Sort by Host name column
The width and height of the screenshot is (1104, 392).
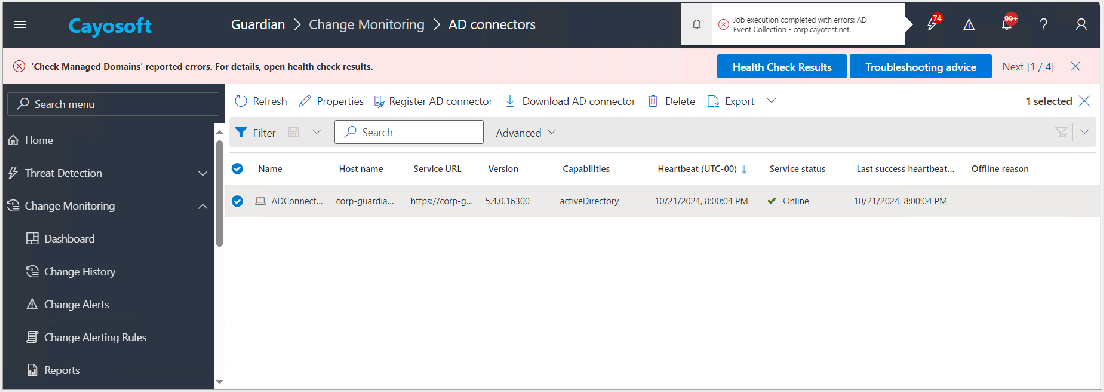click(361, 169)
